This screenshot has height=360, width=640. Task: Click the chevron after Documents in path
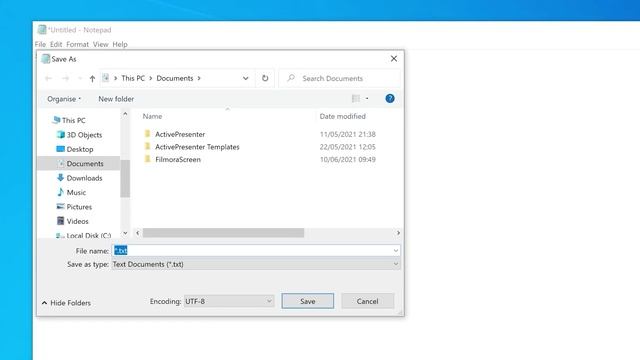point(199,78)
